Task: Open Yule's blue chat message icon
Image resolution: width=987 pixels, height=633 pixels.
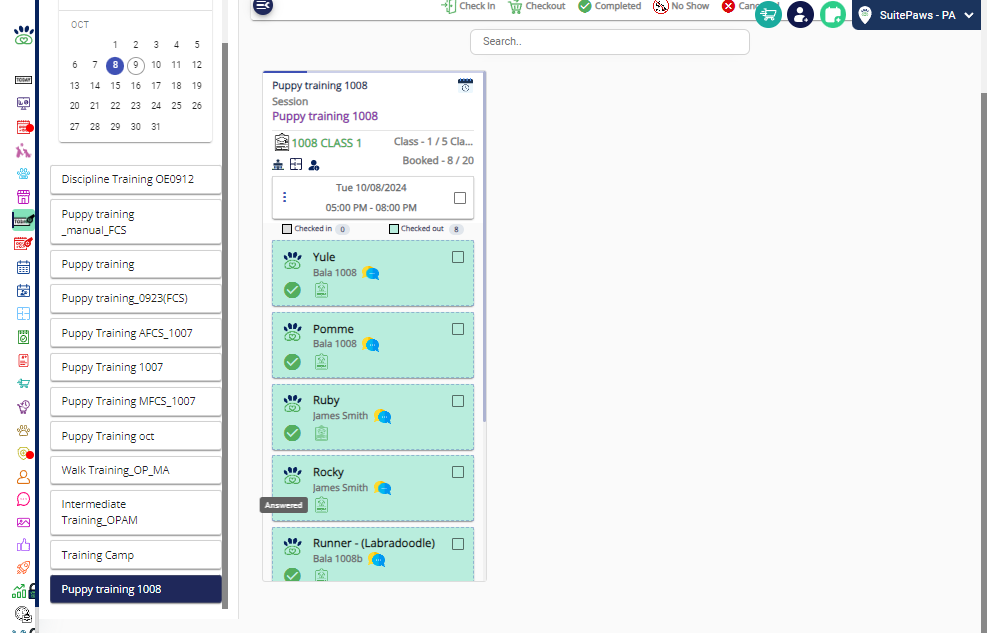Action: coord(371,273)
